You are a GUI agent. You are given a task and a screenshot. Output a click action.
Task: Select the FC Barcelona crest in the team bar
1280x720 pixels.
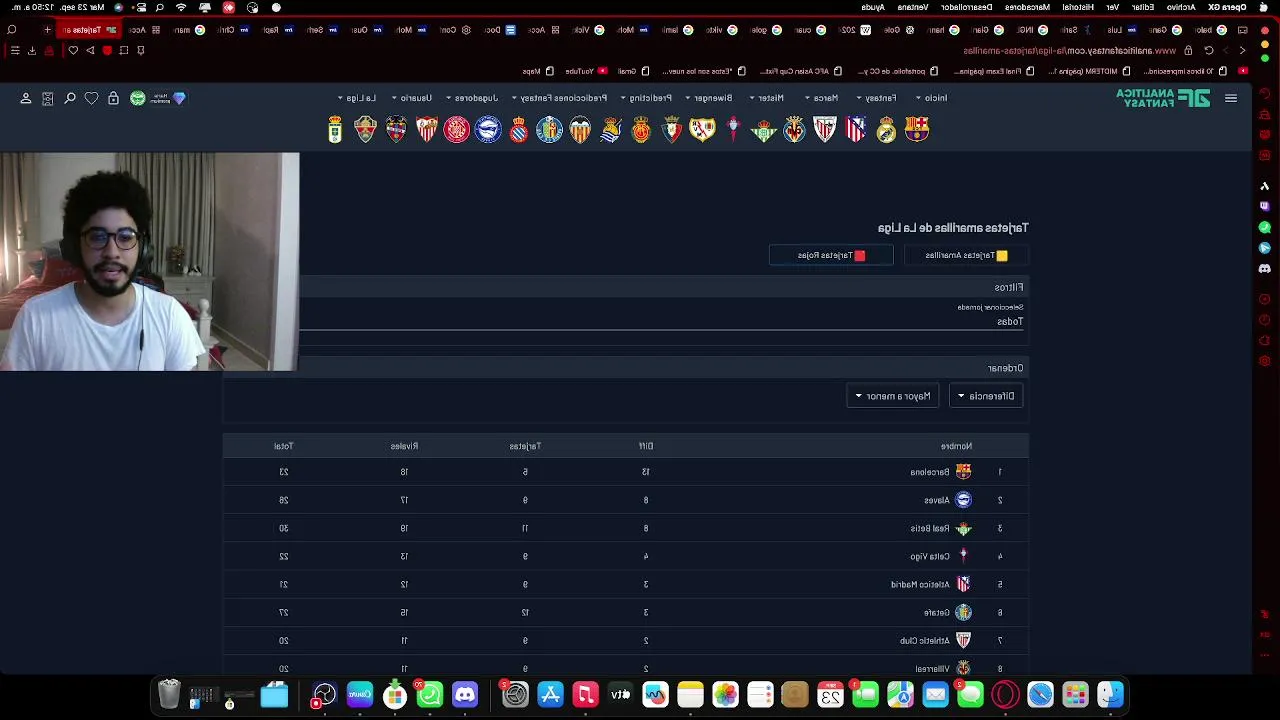click(917, 129)
